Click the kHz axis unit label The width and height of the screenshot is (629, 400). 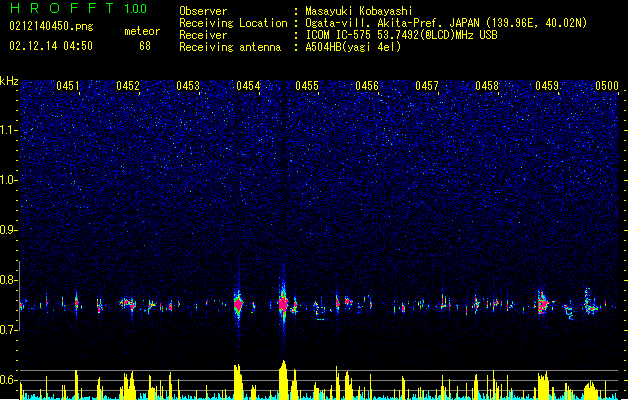point(9,81)
